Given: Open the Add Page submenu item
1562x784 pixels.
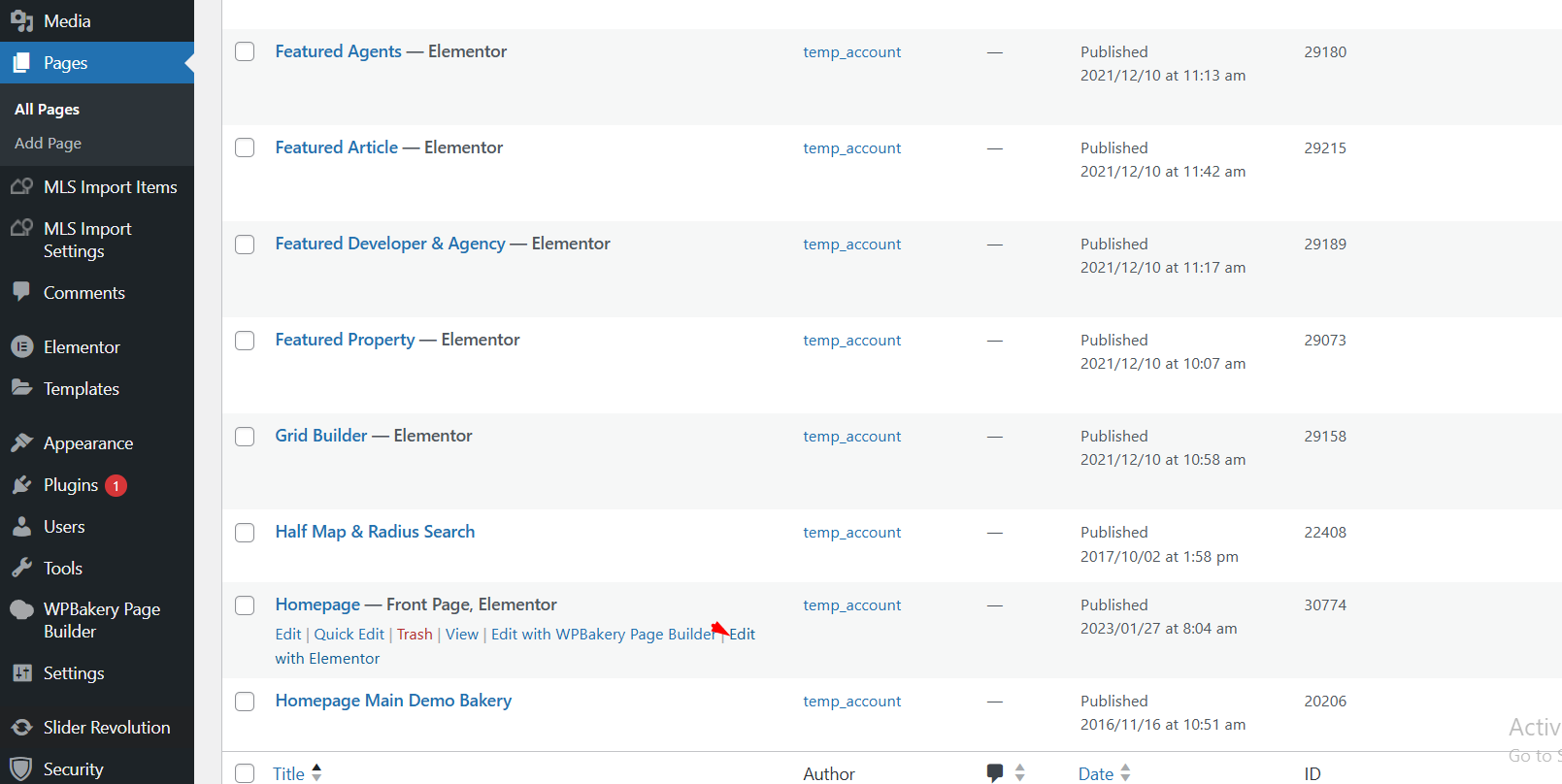Looking at the screenshot, I should [x=48, y=143].
